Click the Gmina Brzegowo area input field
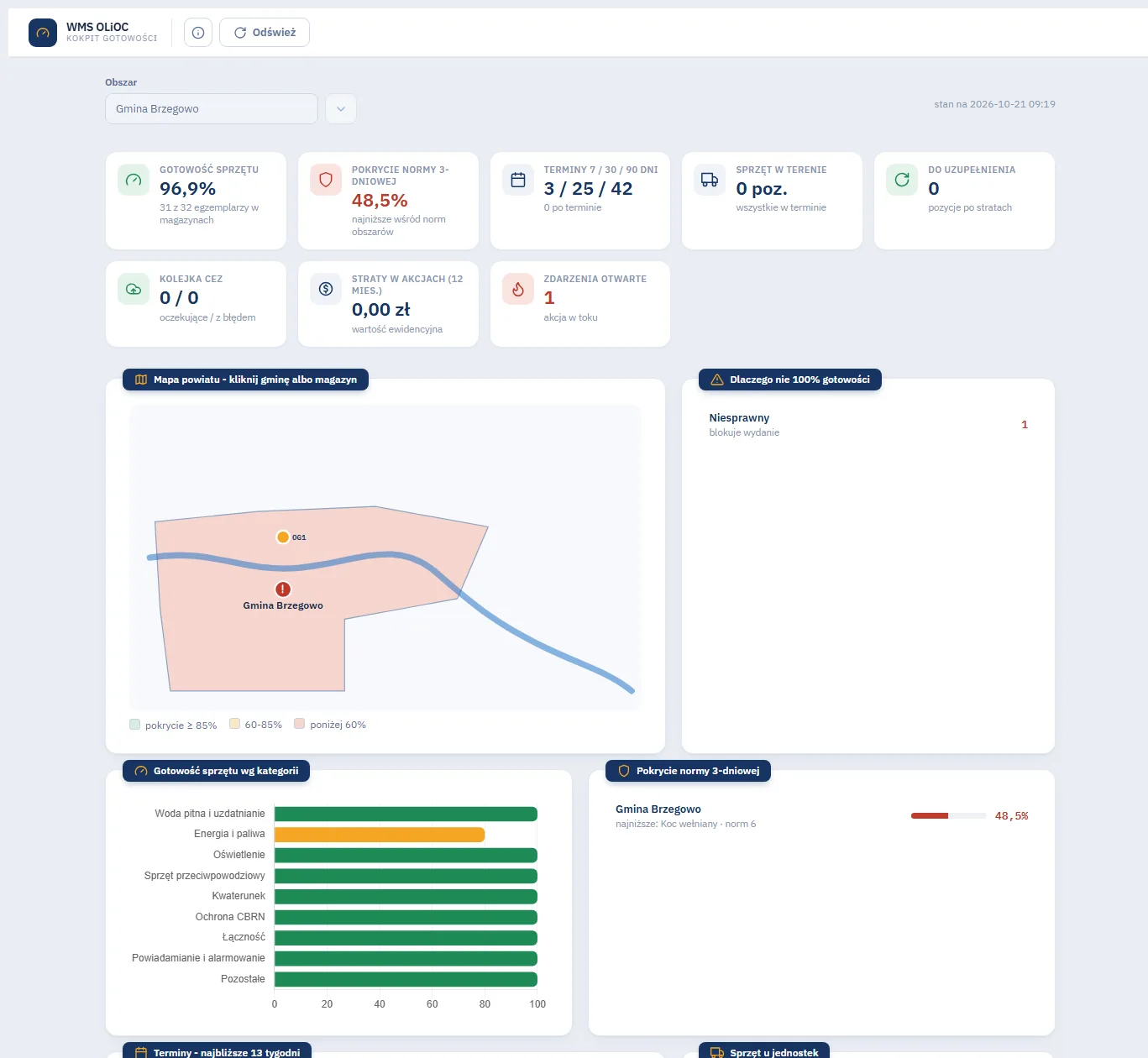The image size is (1148, 1058). coord(212,109)
